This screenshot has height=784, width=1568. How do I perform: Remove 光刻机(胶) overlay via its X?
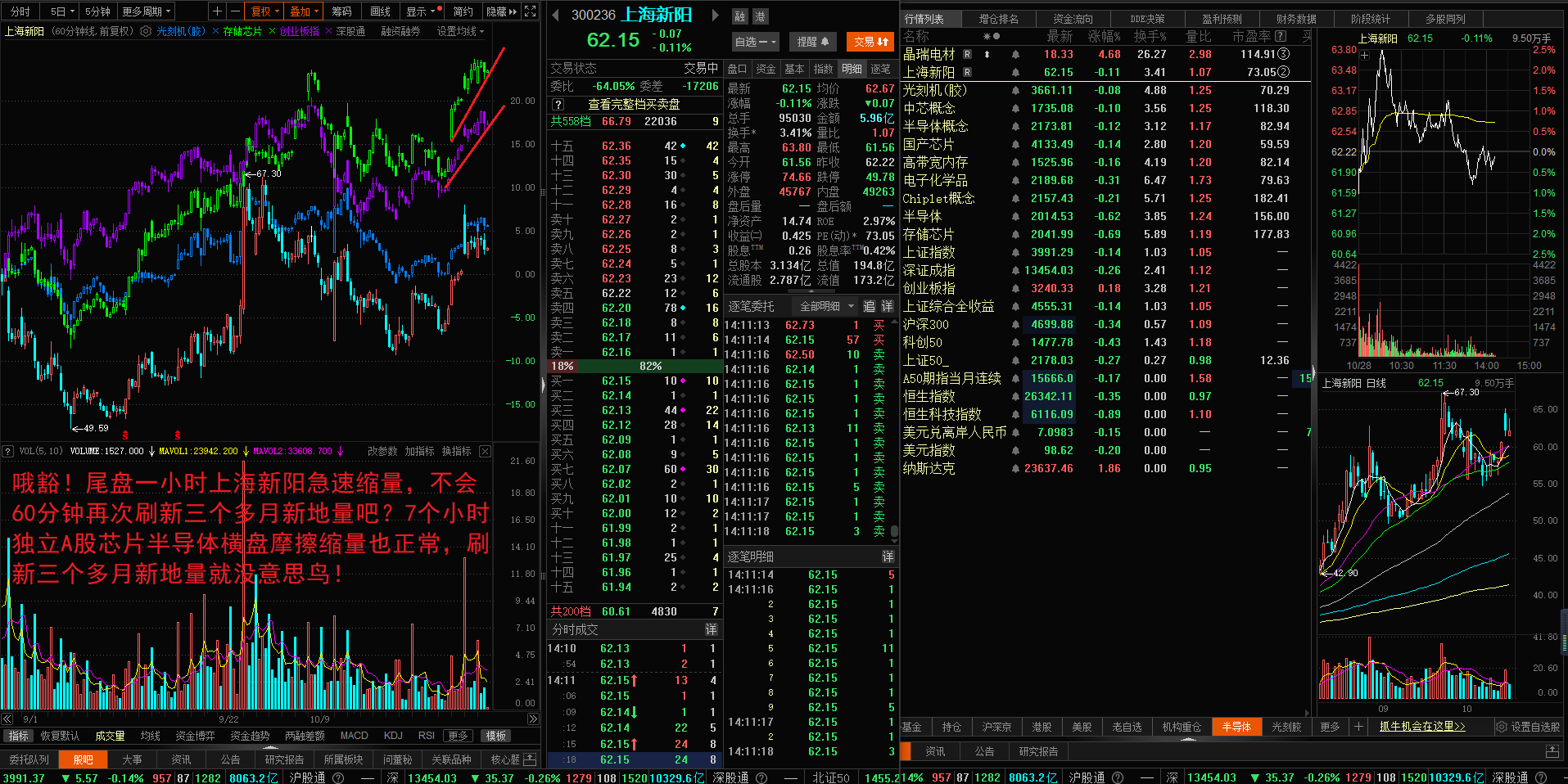(215, 31)
